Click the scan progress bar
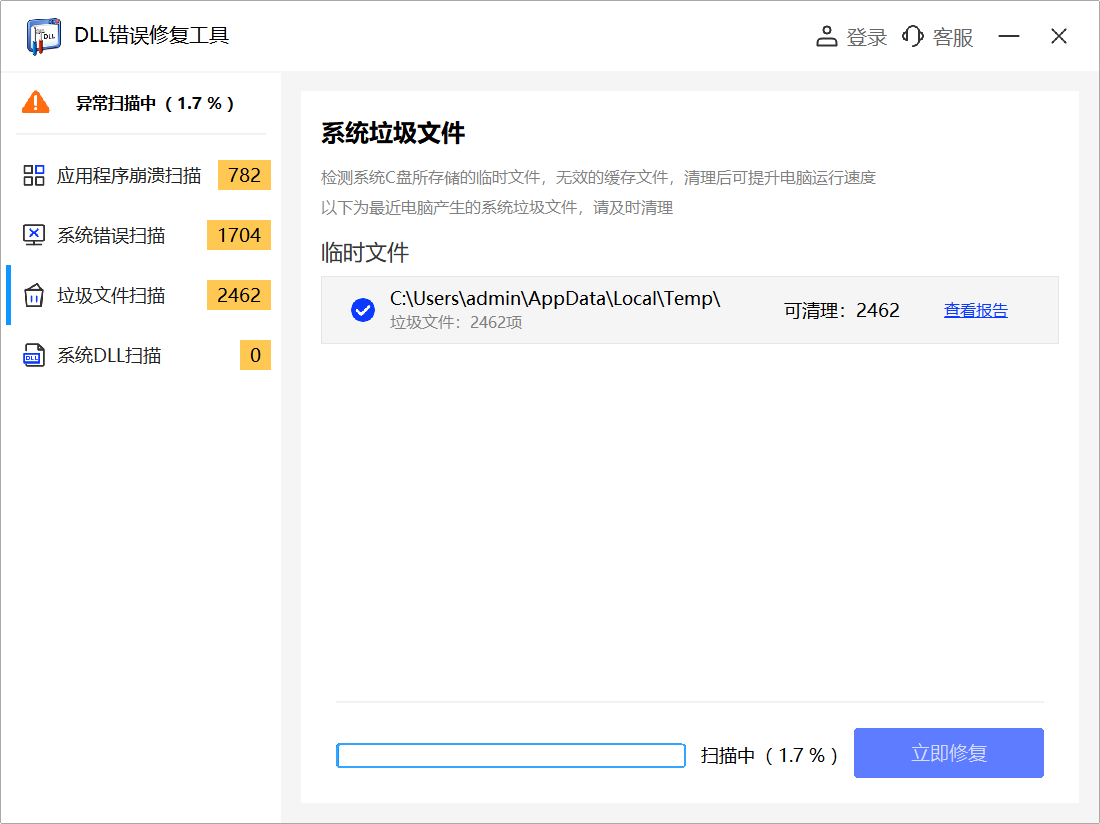This screenshot has height=824, width=1100. pyautogui.click(x=510, y=753)
